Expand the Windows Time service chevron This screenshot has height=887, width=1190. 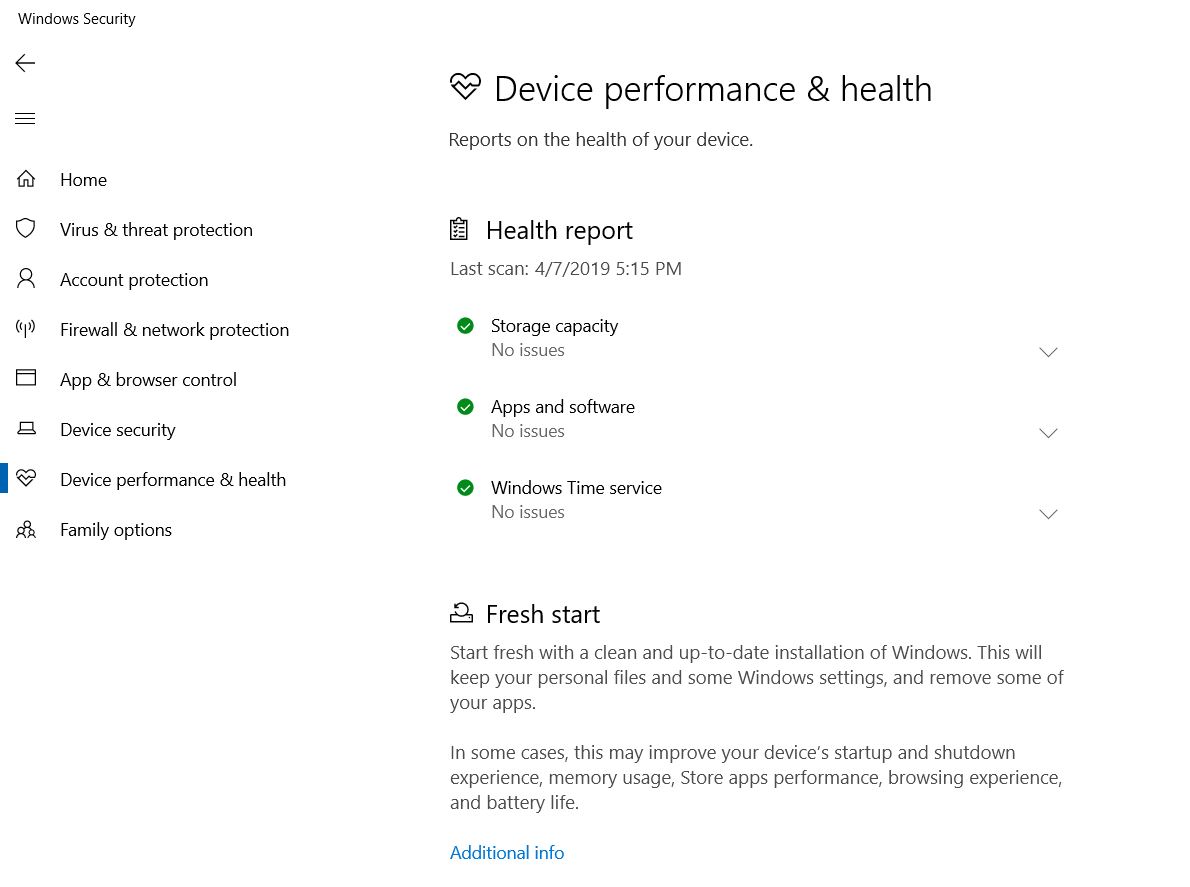coord(1048,514)
